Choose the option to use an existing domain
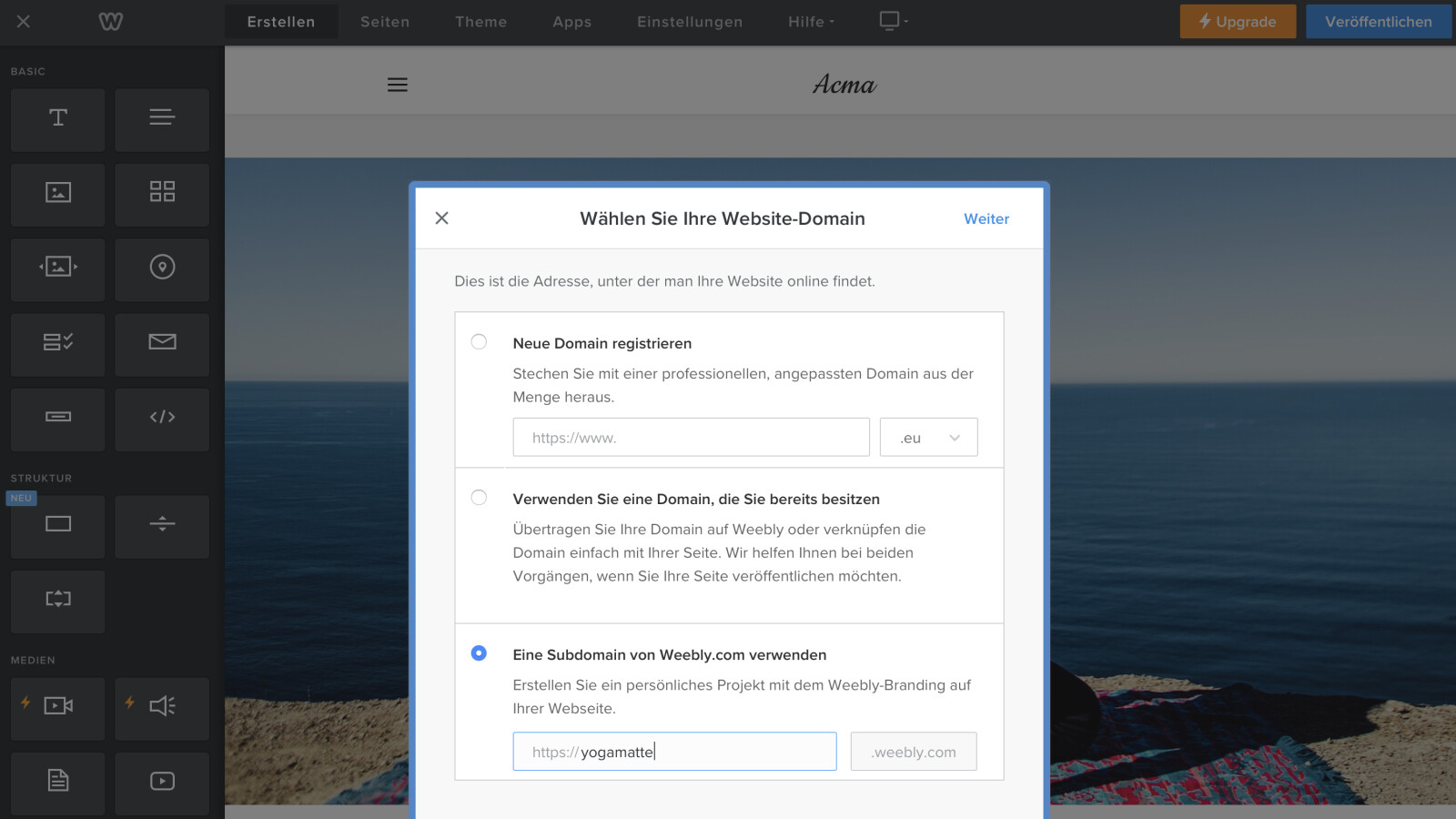1456x819 pixels. [x=479, y=498]
